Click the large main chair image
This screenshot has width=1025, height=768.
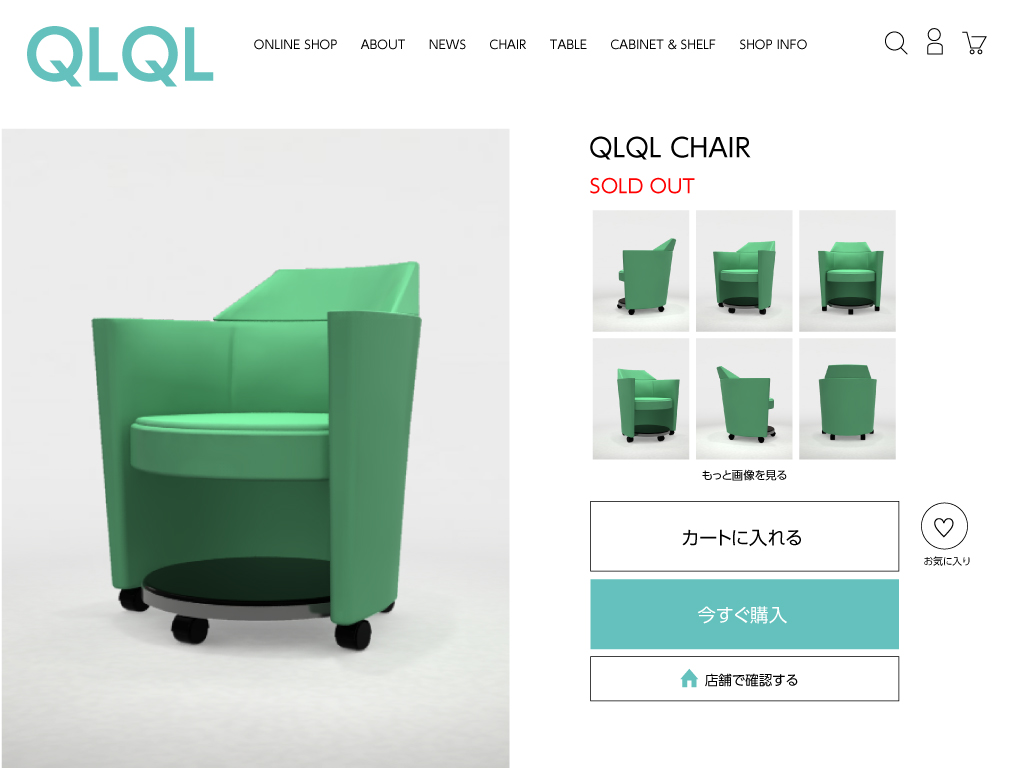point(256,448)
